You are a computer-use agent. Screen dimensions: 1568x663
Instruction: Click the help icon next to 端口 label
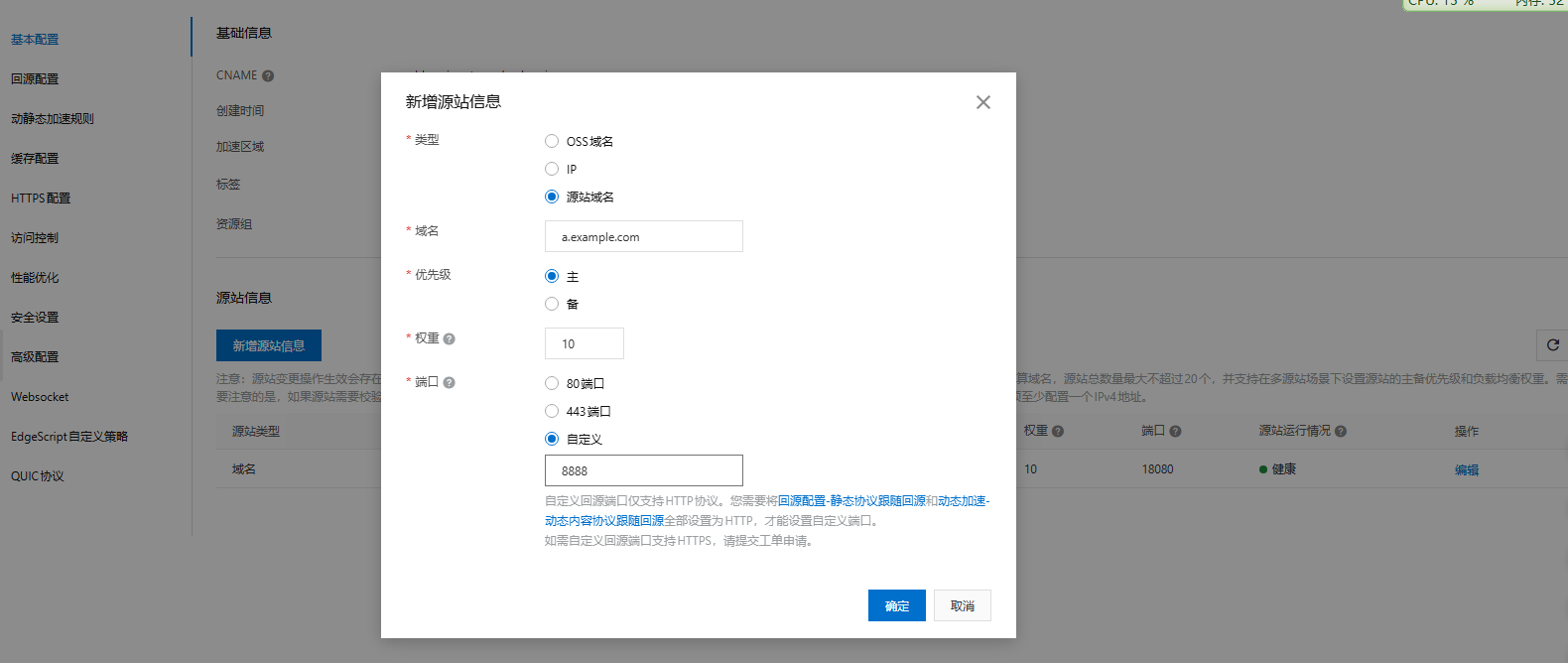tap(450, 383)
